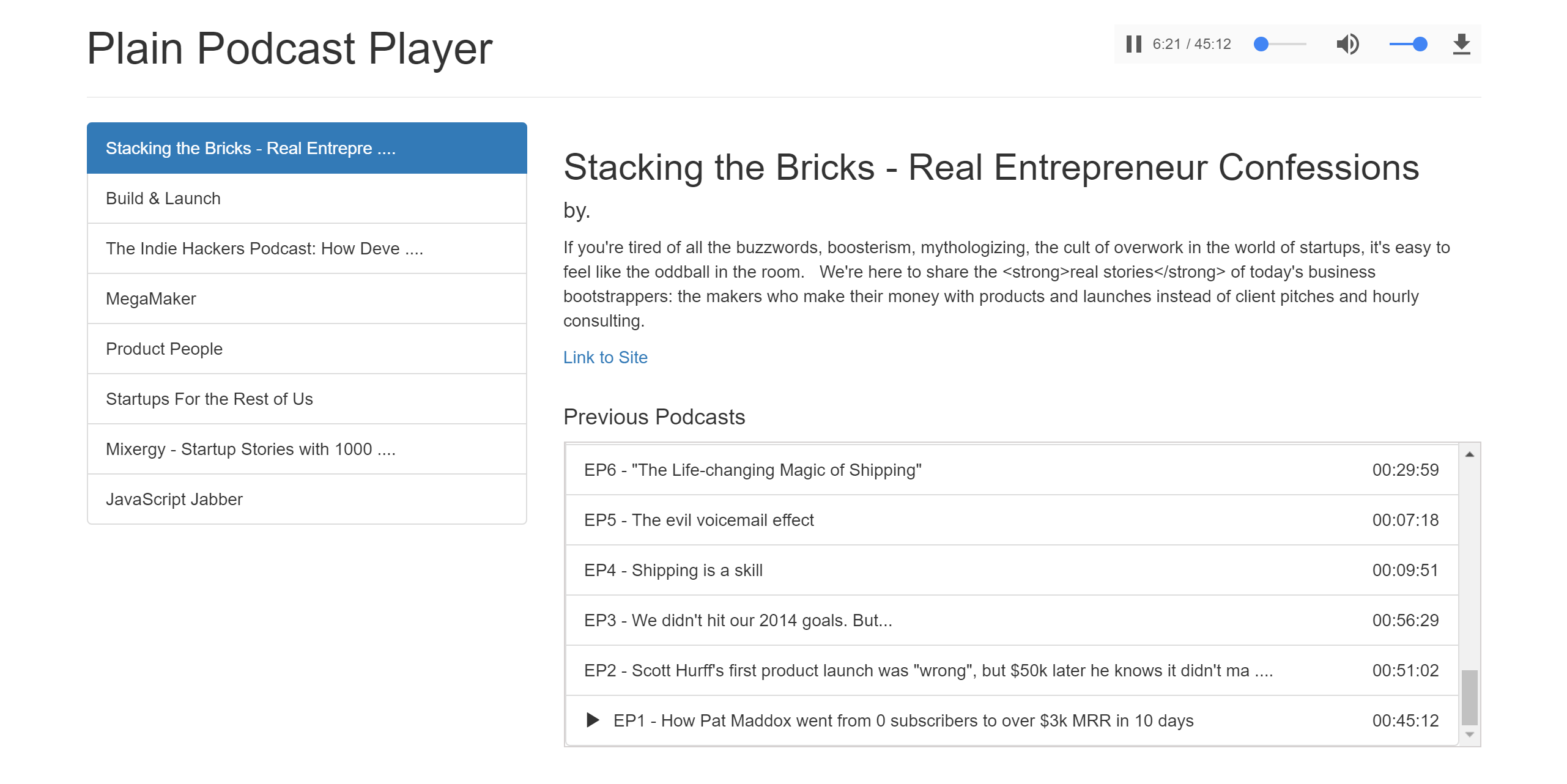Click the 00:29:59 duration of EP6
The image size is (1567, 784).
(1405, 470)
